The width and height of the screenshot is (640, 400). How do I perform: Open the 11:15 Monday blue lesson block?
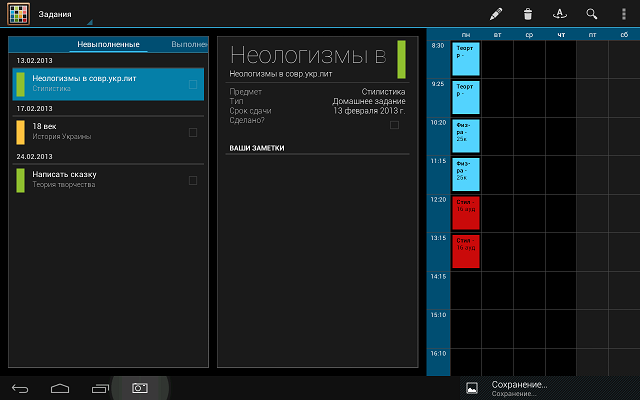tap(466, 174)
